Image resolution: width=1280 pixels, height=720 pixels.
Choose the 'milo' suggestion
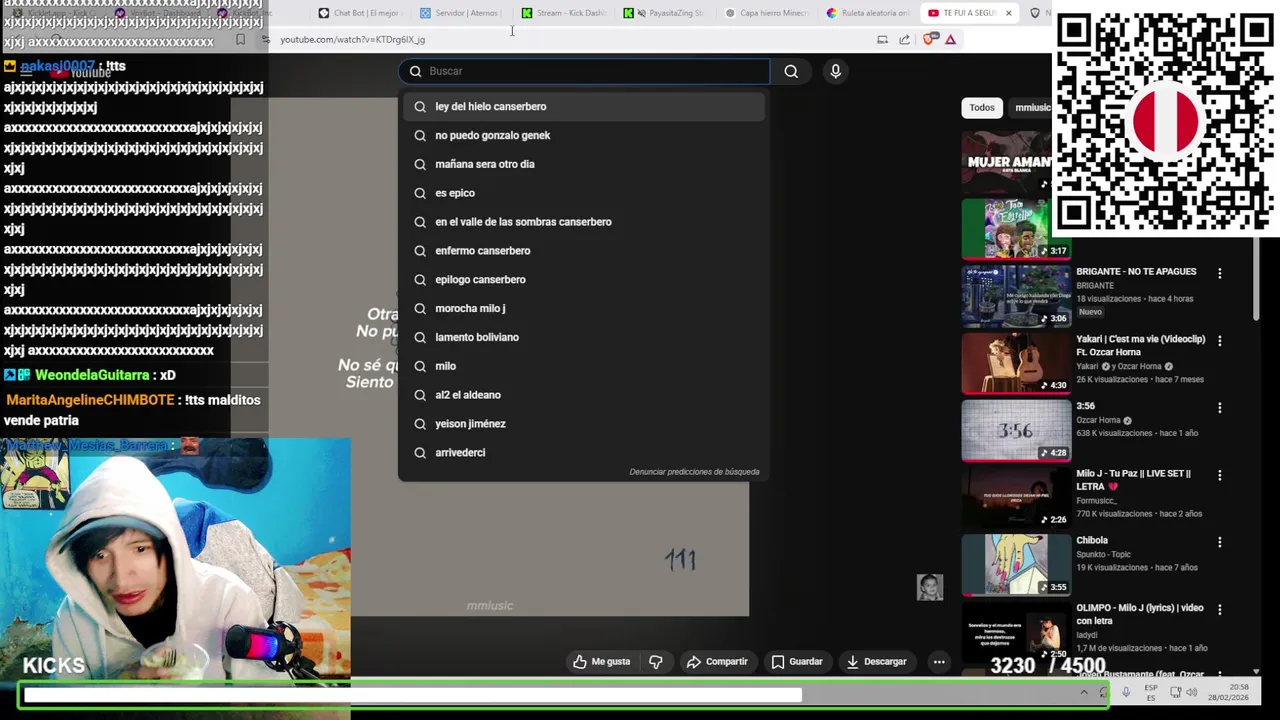(x=584, y=366)
